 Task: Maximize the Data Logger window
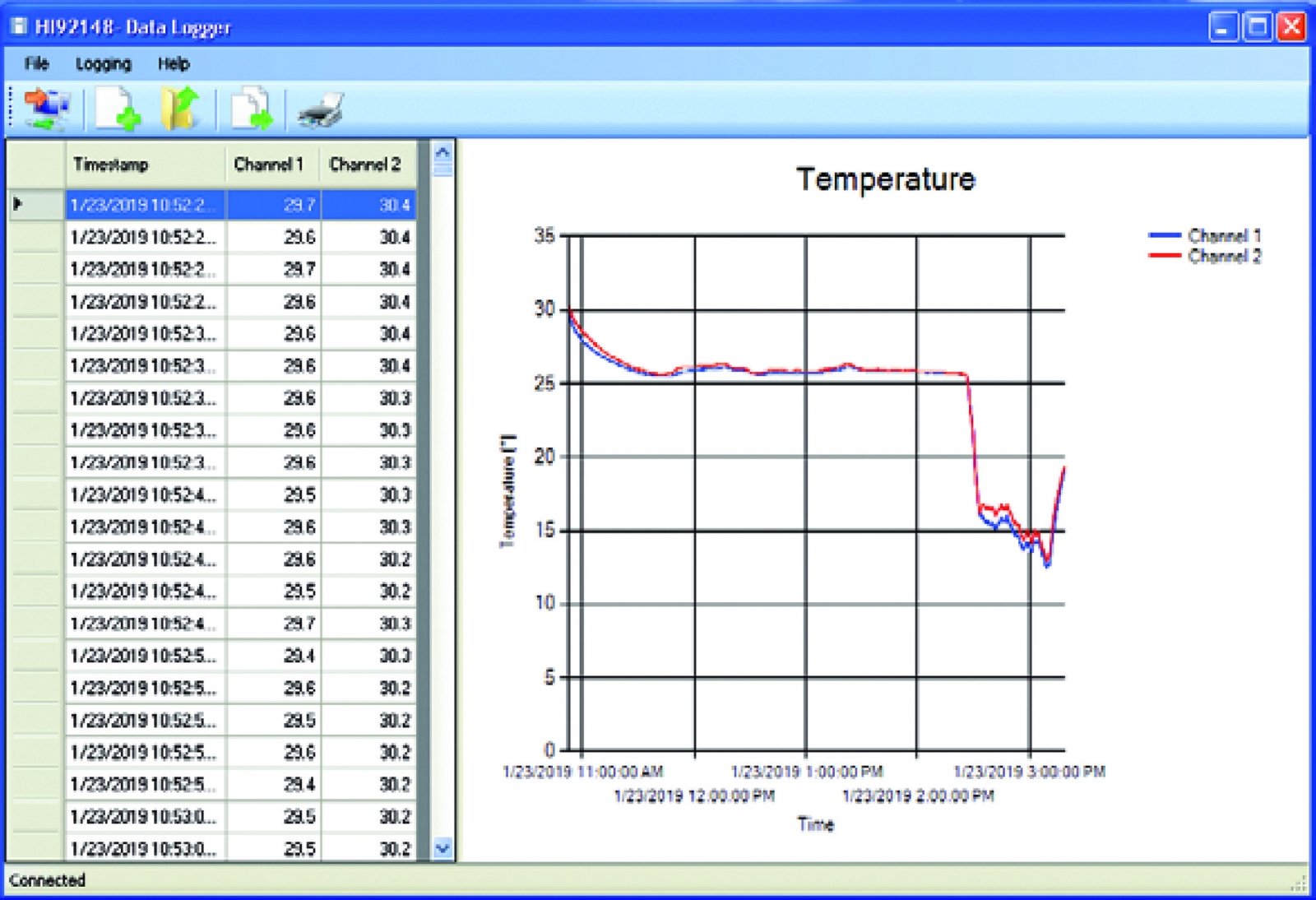tap(1258, 27)
